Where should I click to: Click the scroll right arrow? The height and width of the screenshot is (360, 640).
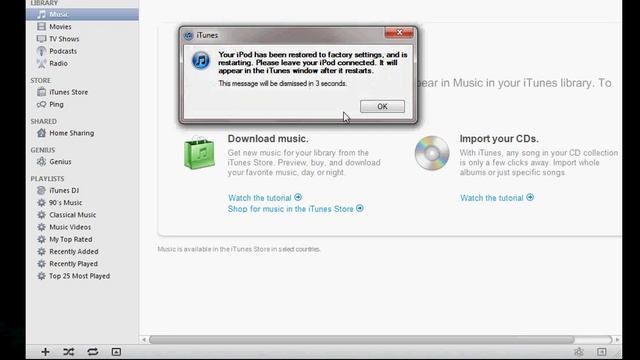[617, 340]
